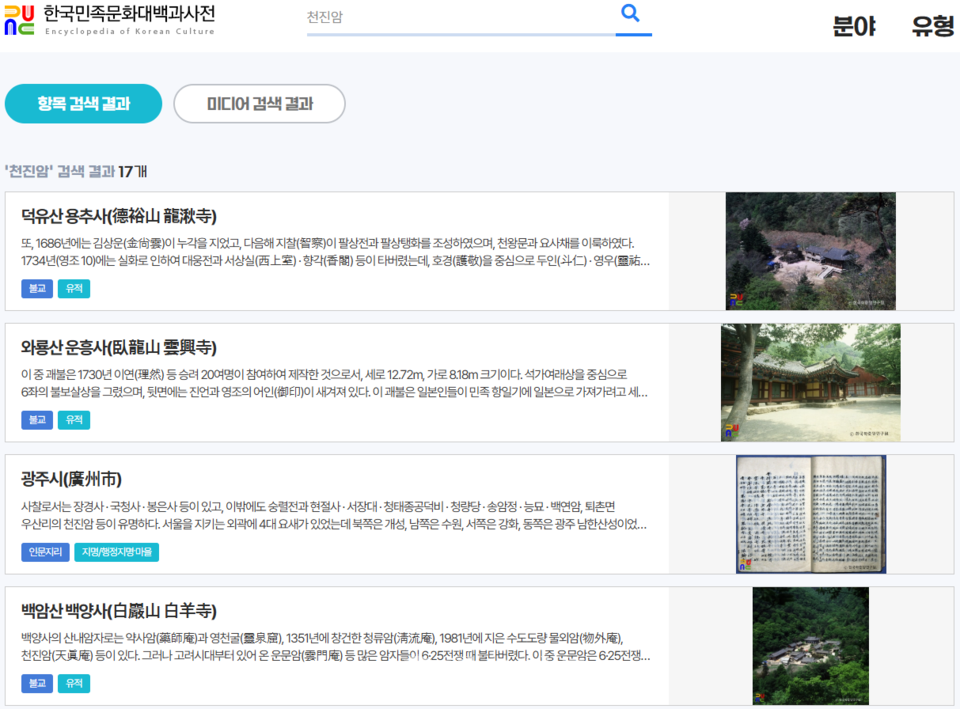Open the 백암산 백양사 article
960x709 pixels.
pyautogui.click(x=122, y=608)
